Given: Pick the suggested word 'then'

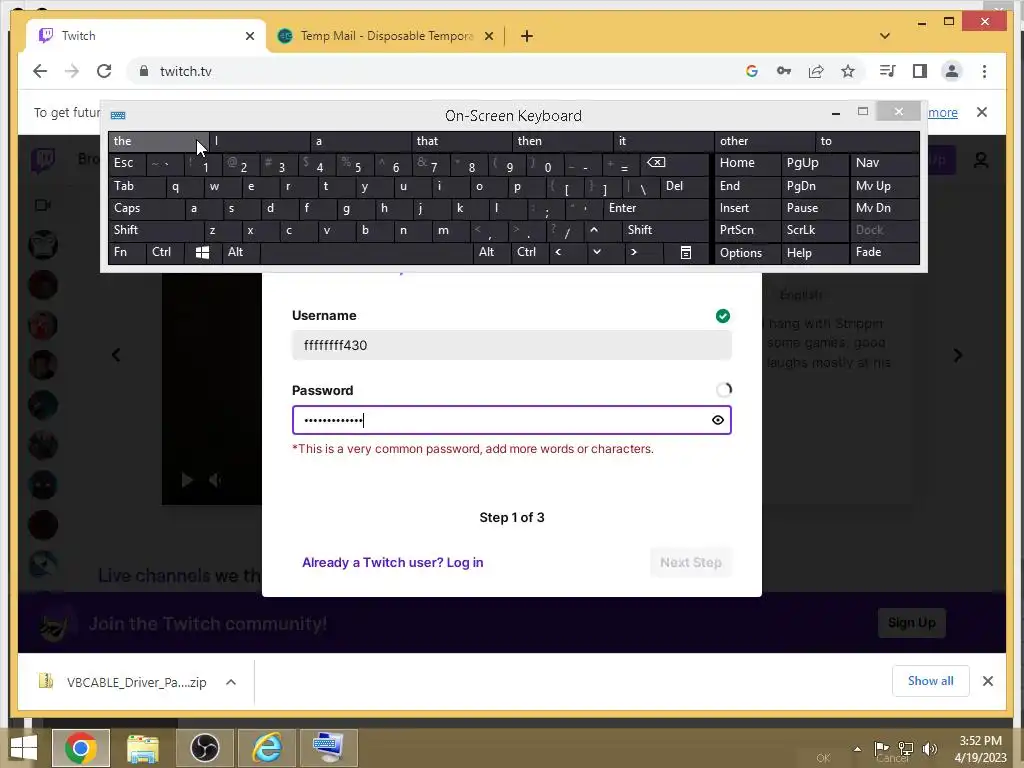Looking at the screenshot, I should coord(564,141).
